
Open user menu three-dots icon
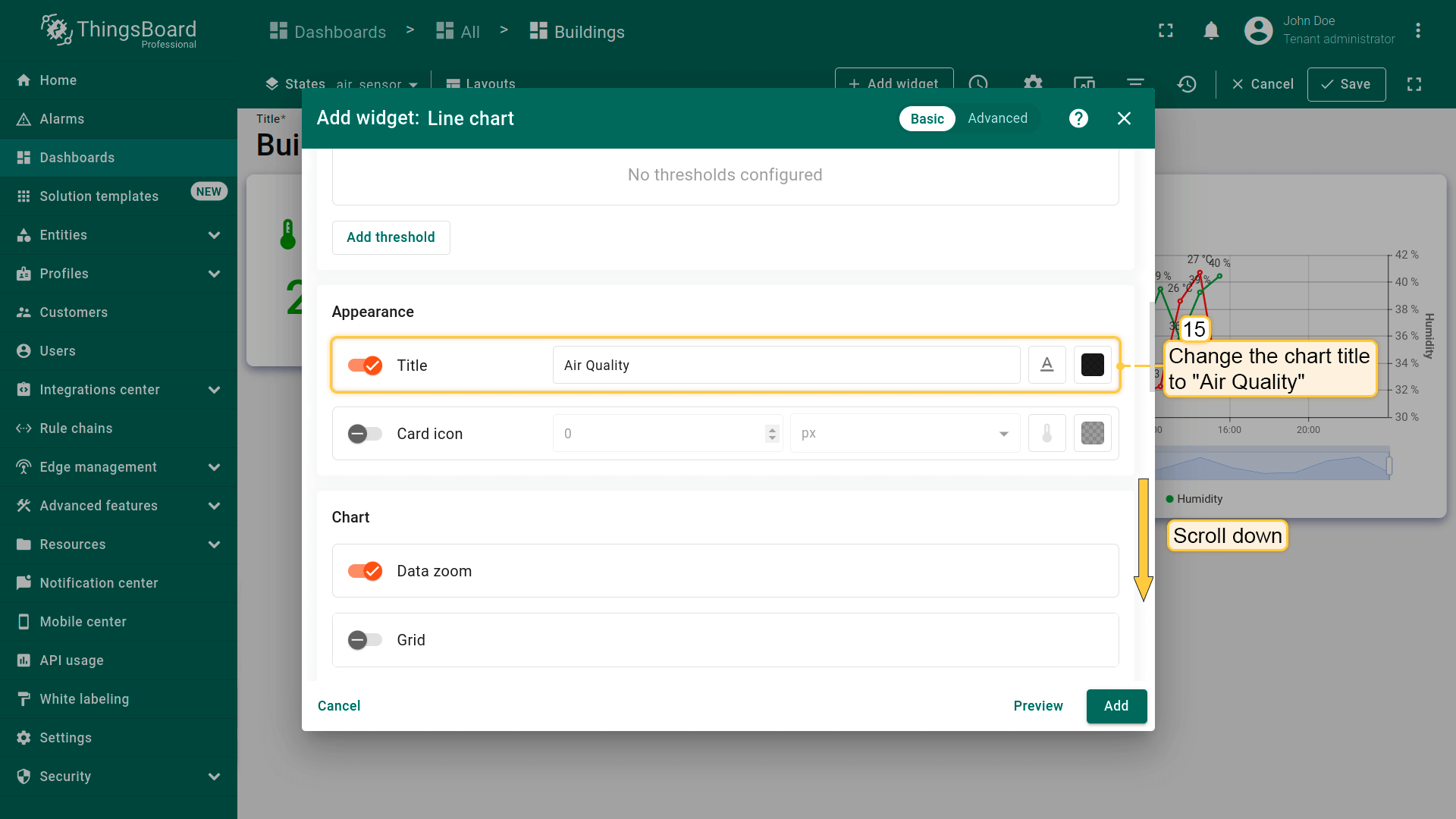tap(1417, 31)
